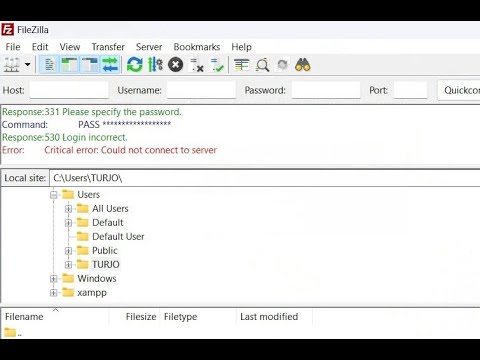Expand the xampp folder

(x=54, y=293)
